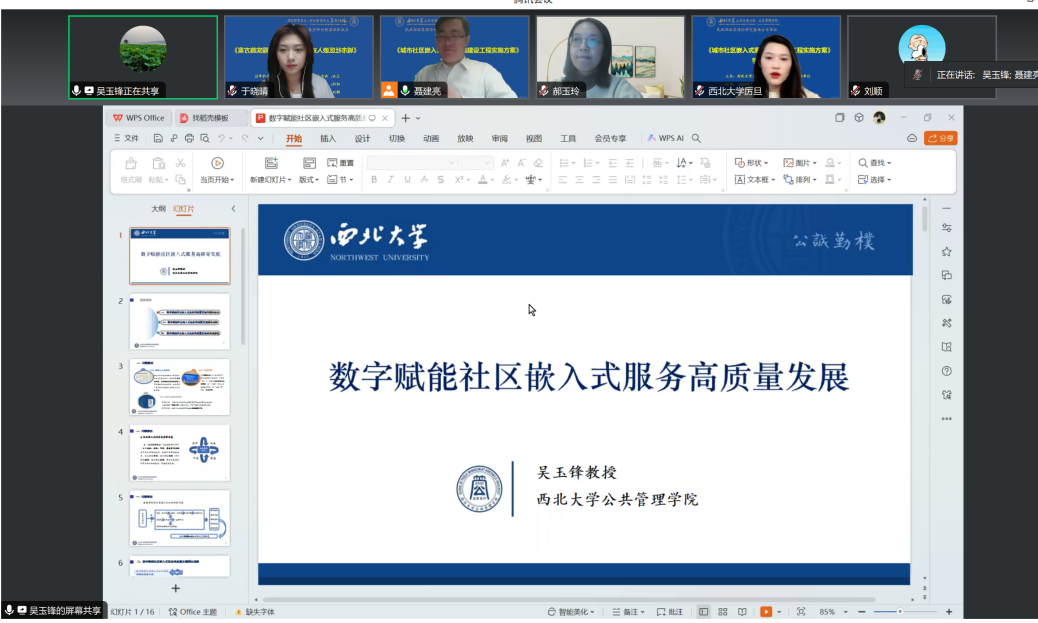Click the search magnifier in the ribbon

pos(697,138)
